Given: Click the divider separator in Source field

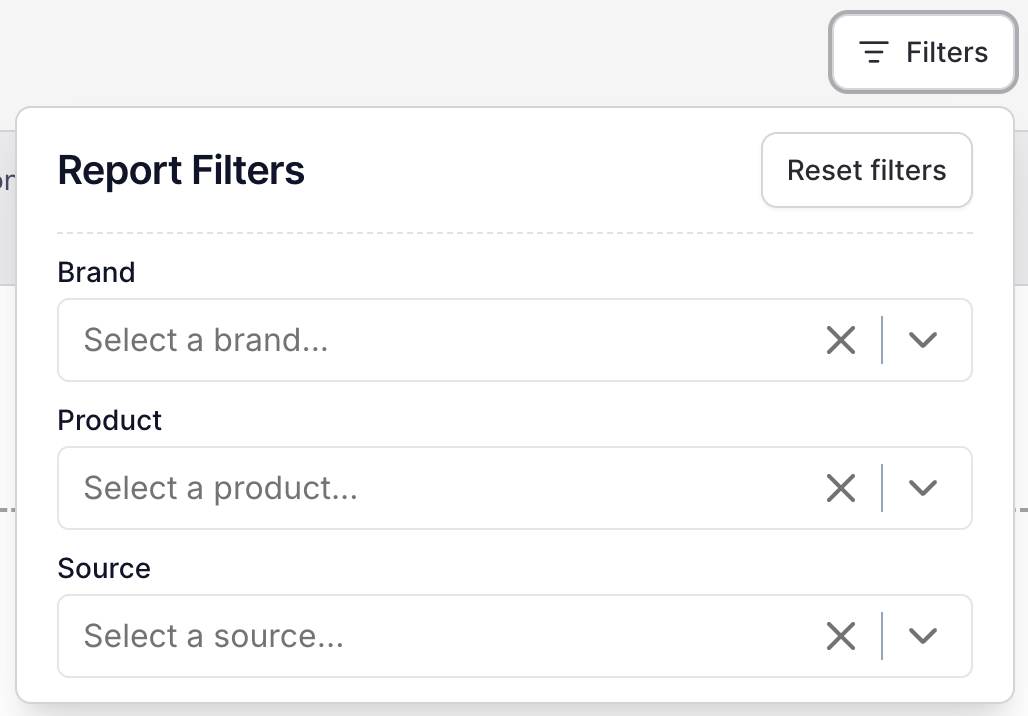Looking at the screenshot, I should pyautogui.click(x=883, y=636).
